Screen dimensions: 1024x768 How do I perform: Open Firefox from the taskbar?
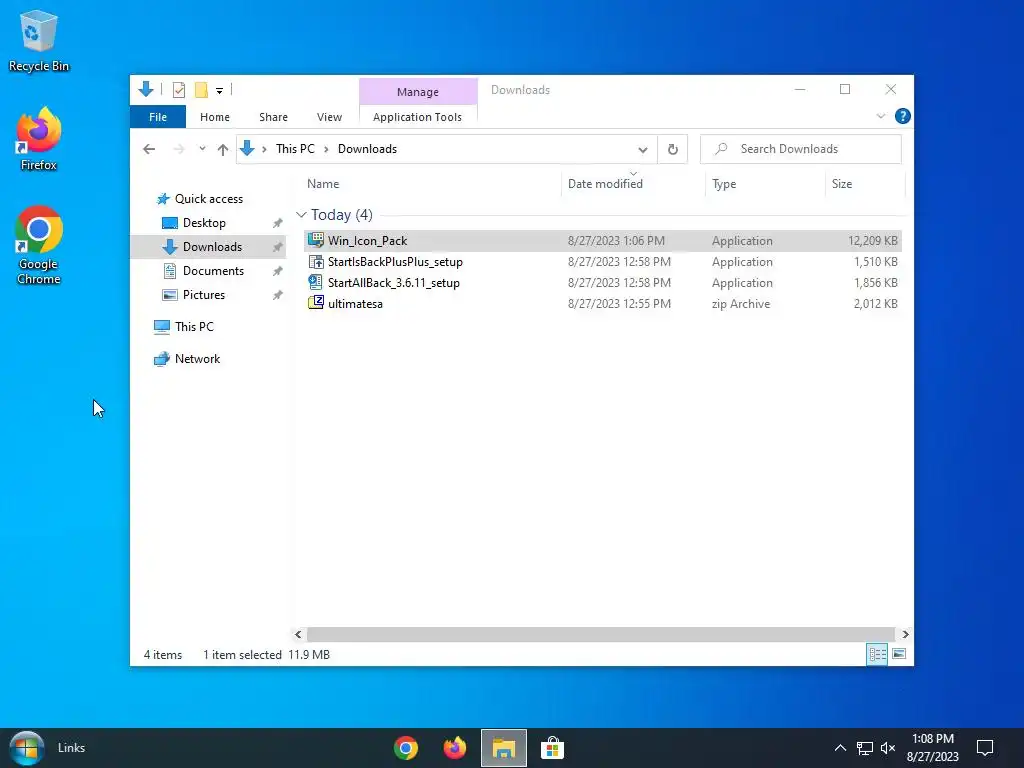point(455,748)
